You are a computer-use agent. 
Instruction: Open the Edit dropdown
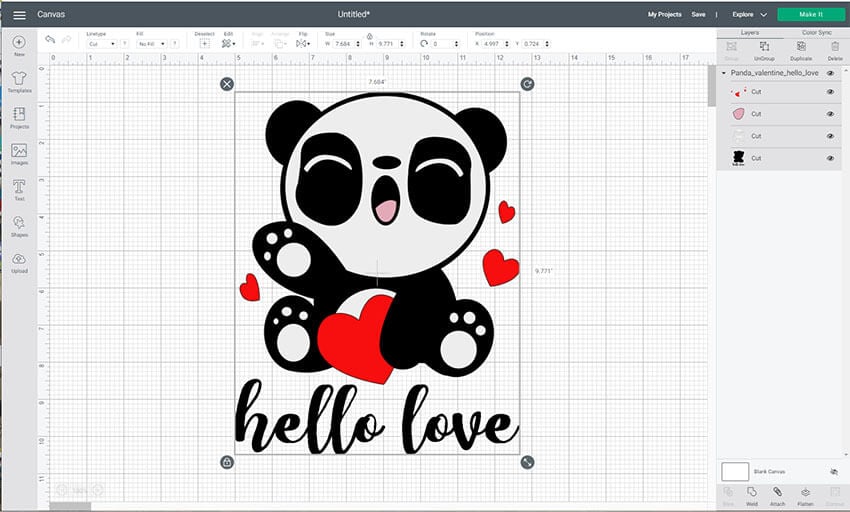[x=228, y=43]
